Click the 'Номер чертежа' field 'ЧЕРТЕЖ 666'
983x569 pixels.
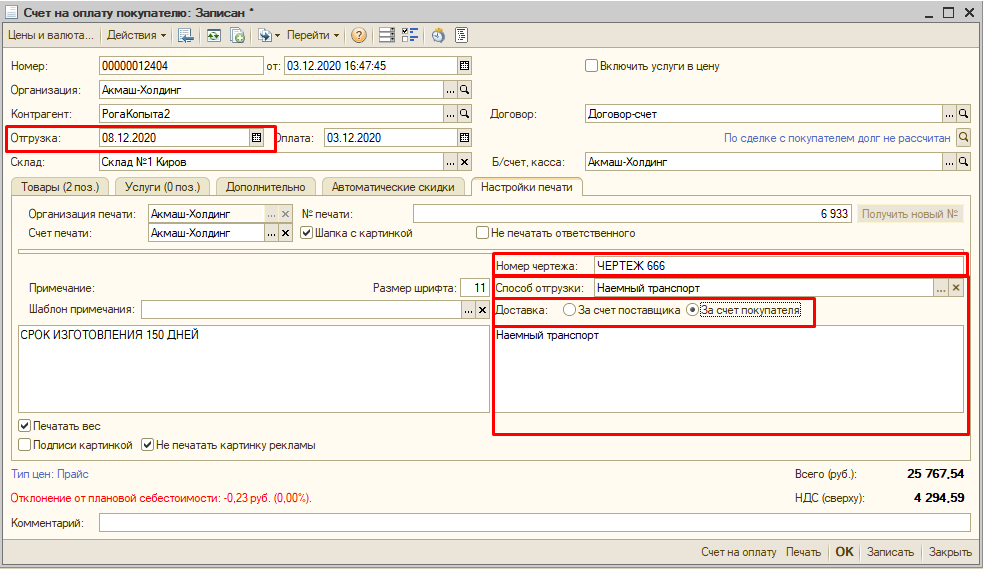[779, 266]
